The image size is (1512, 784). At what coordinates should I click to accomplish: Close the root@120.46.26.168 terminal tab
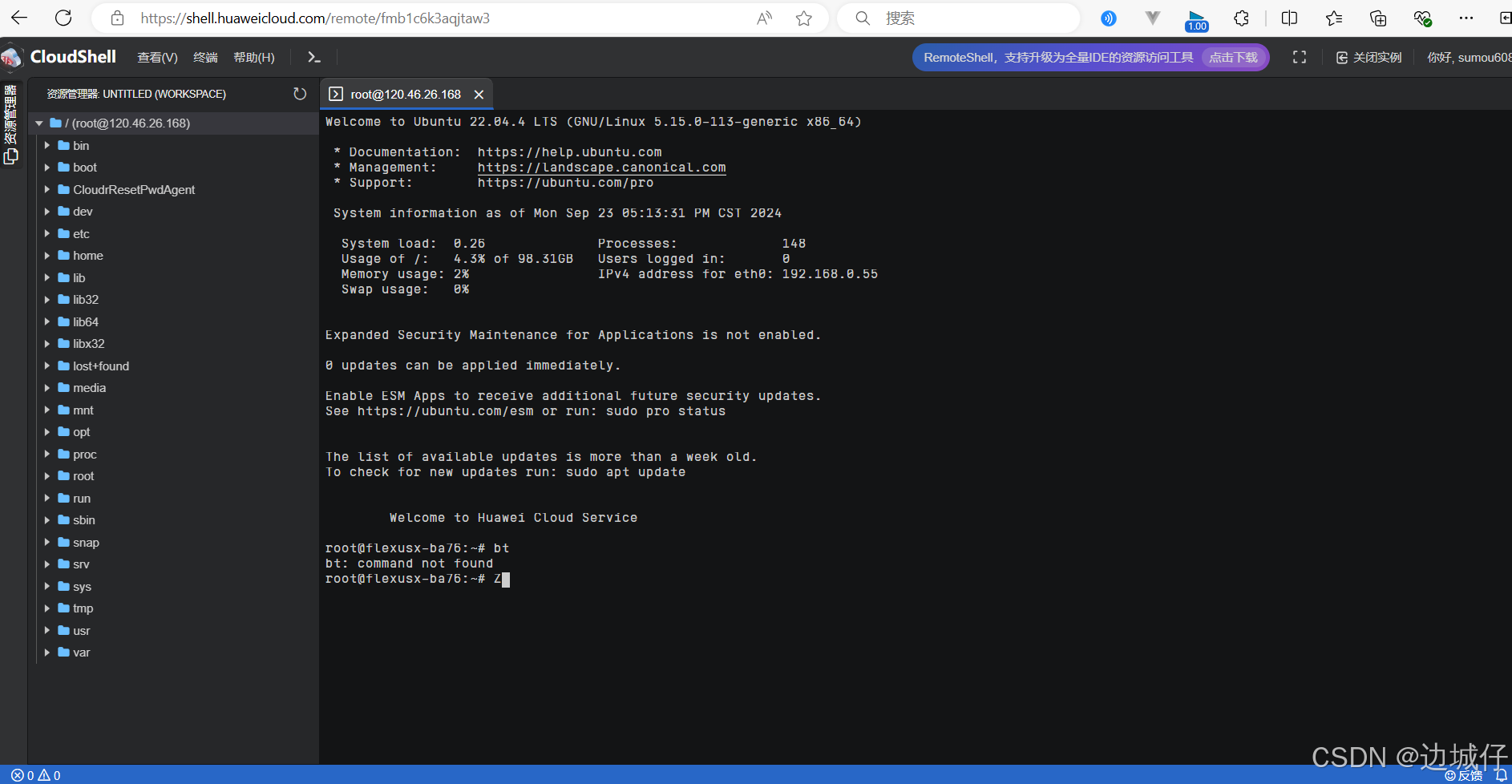pyautogui.click(x=479, y=95)
